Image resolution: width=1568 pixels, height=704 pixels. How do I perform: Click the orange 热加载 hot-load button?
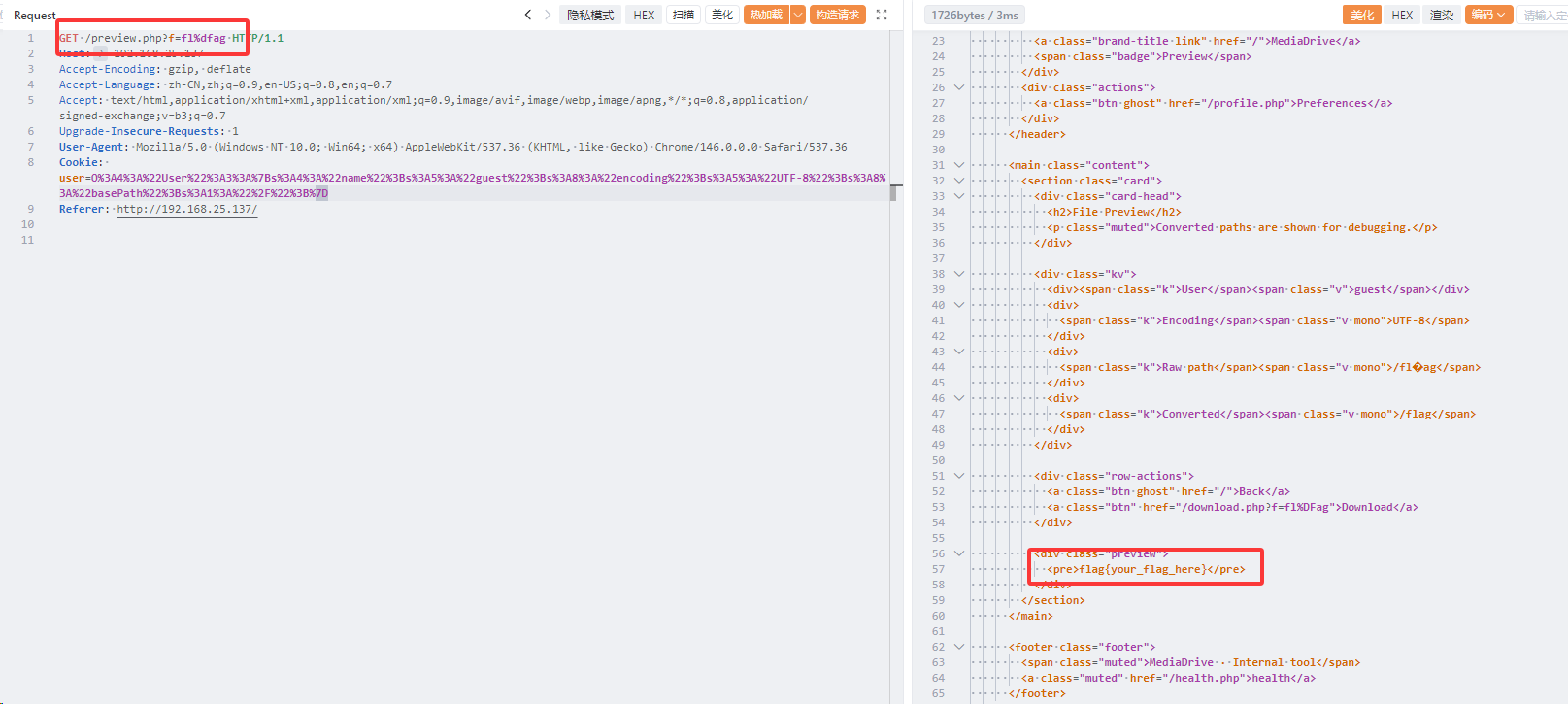[766, 15]
